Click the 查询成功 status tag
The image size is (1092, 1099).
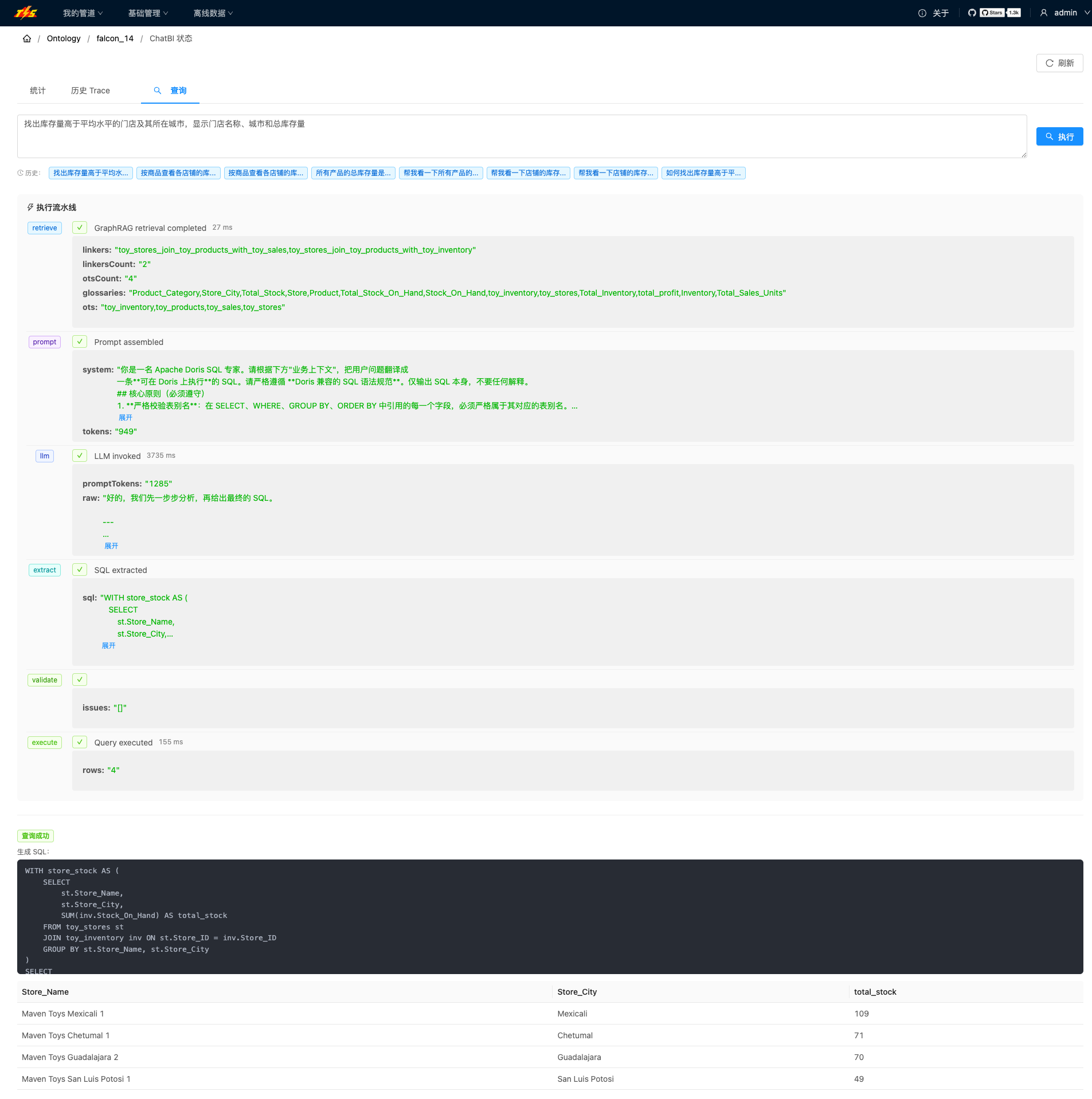coord(36,836)
